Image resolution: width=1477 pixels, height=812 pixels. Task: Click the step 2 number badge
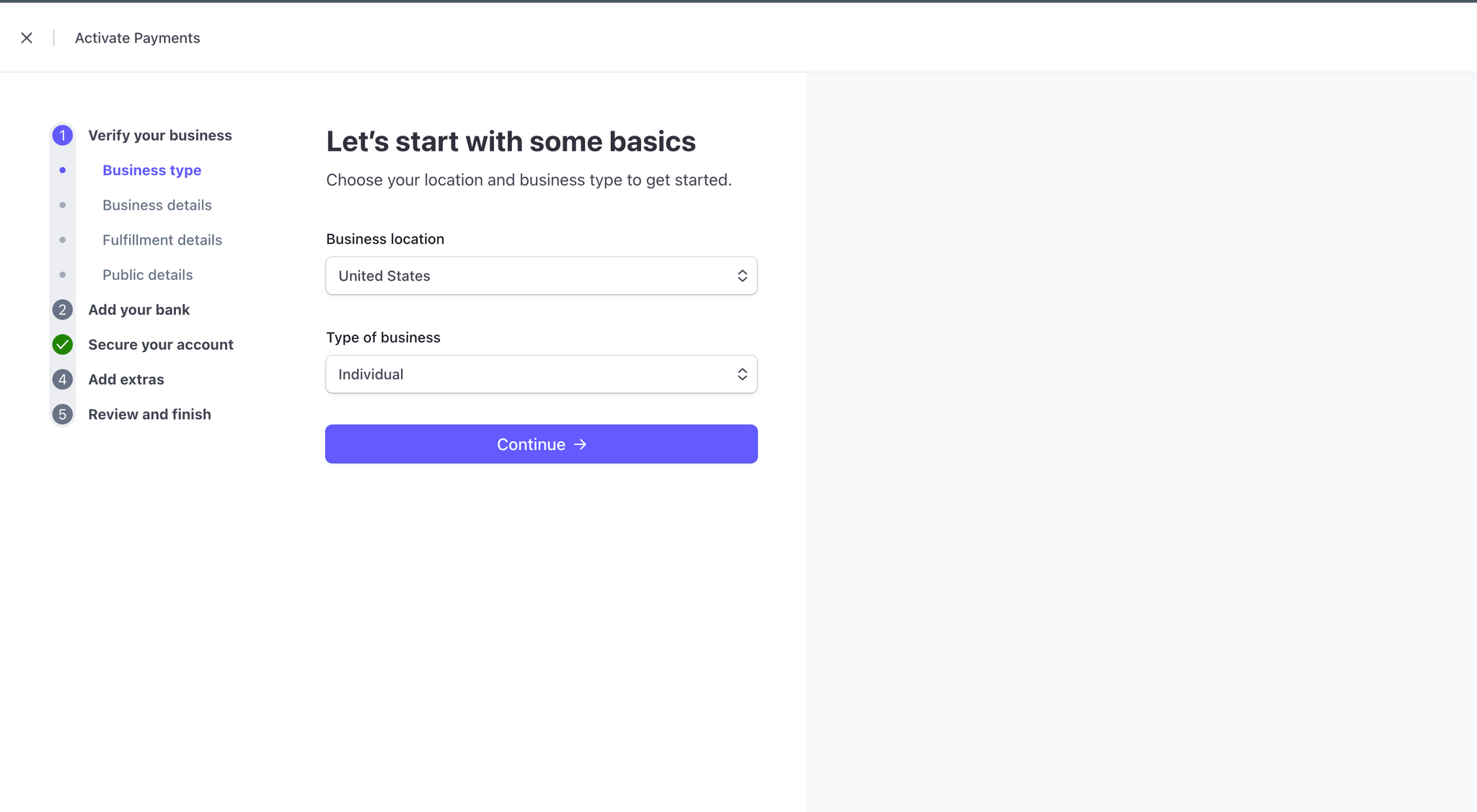(x=63, y=310)
